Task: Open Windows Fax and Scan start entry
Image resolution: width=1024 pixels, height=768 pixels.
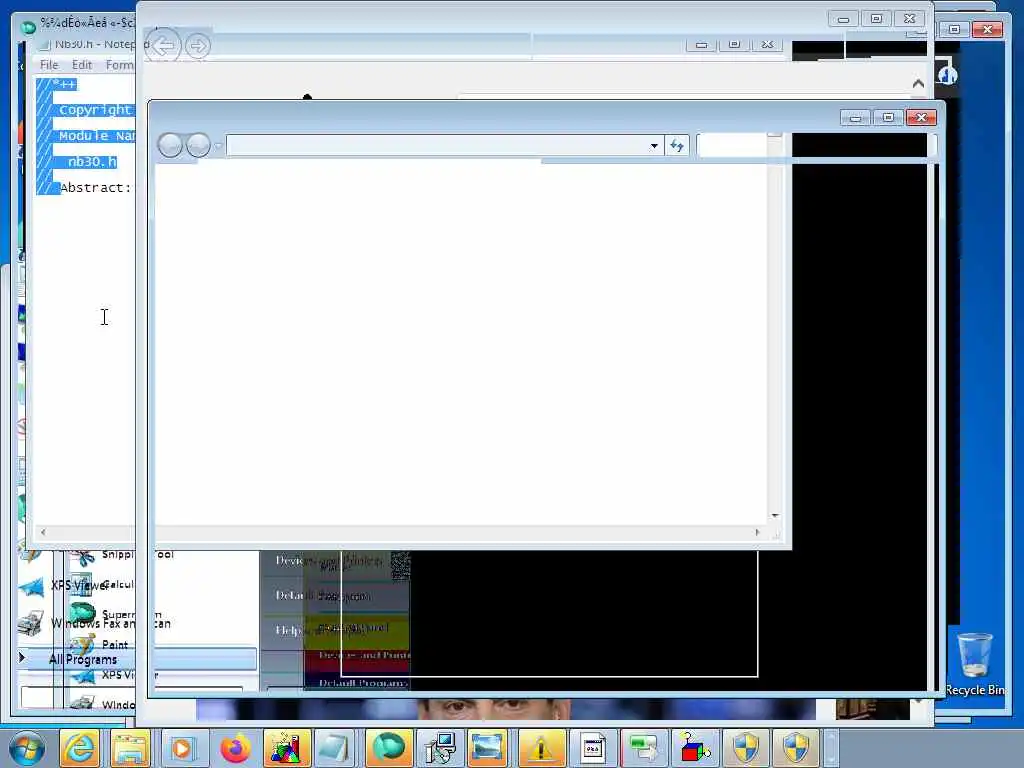Action: point(93,623)
